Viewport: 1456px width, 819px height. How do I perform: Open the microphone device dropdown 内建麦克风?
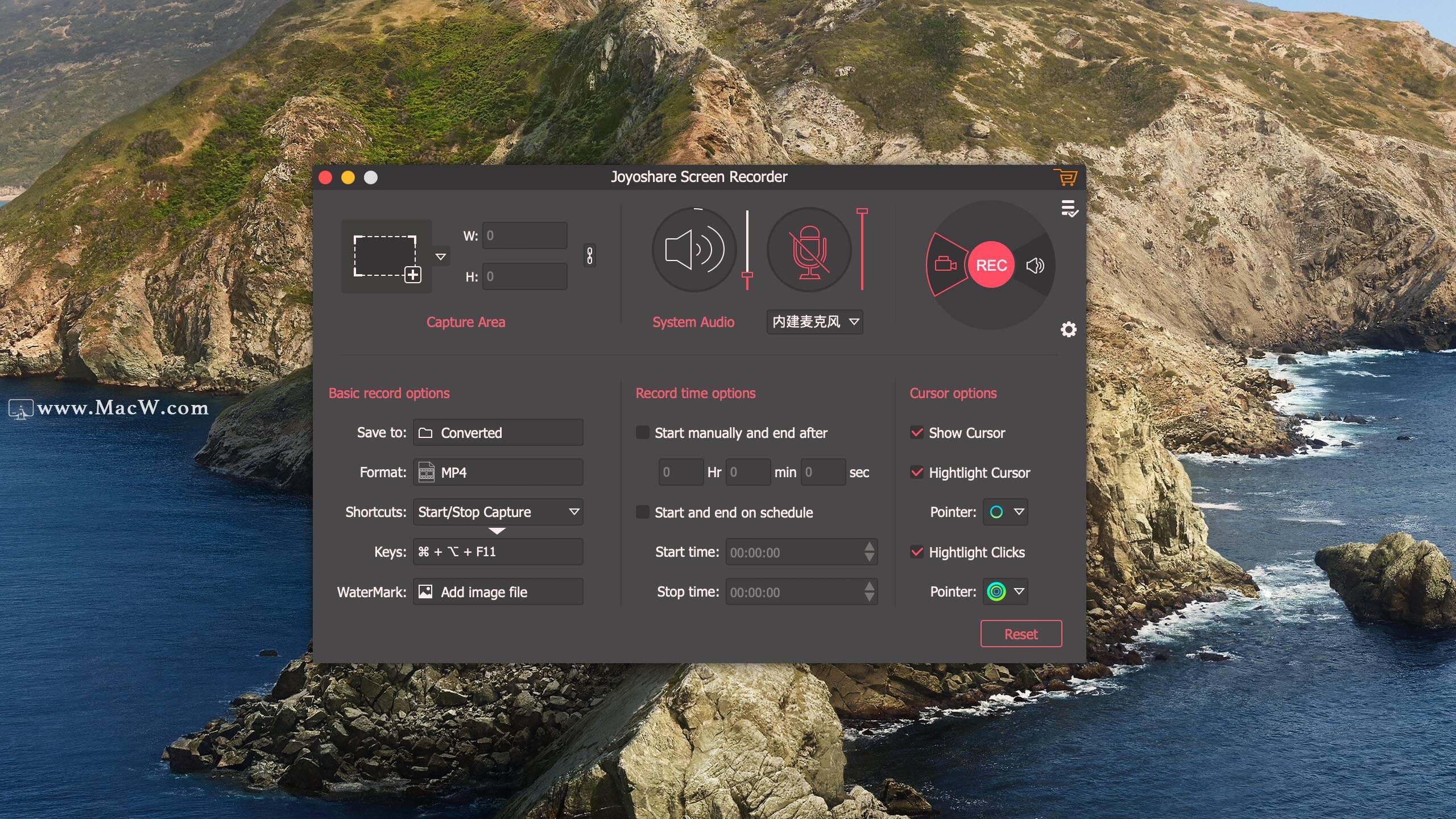click(814, 322)
